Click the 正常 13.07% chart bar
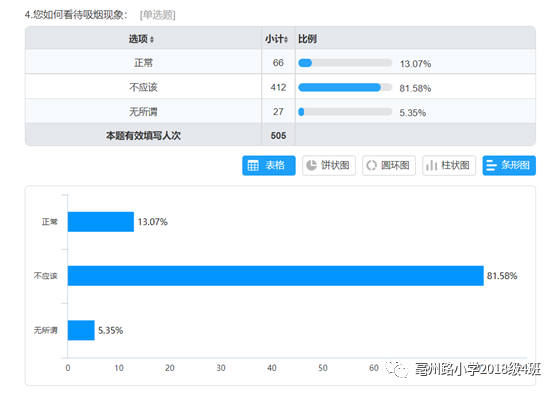558x394 pixels. click(101, 222)
